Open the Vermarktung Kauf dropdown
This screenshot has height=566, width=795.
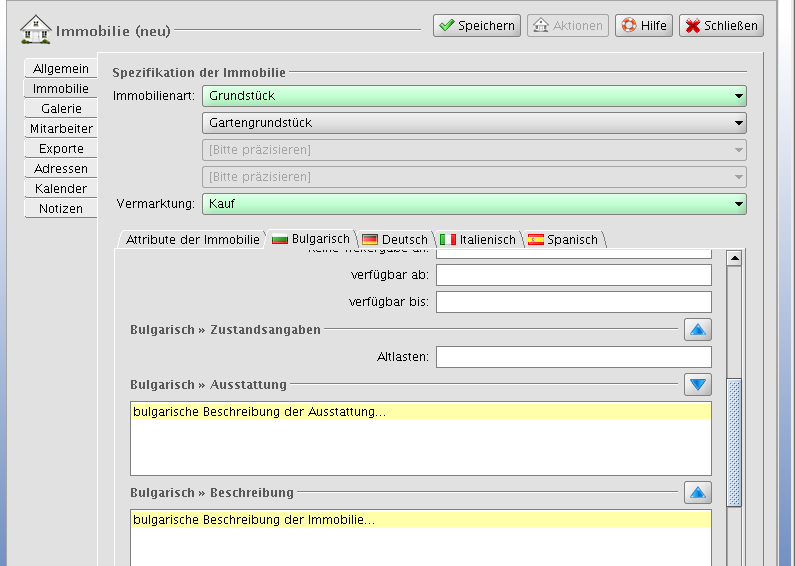(474, 204)
